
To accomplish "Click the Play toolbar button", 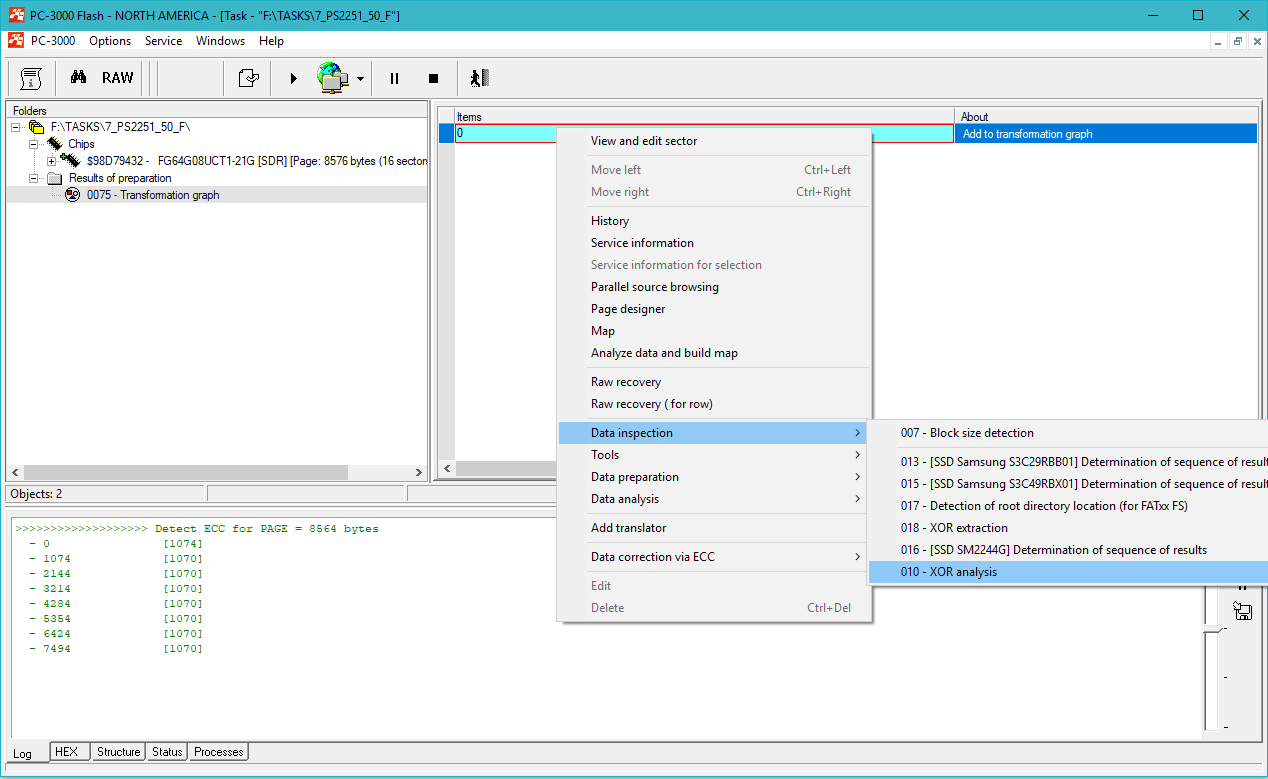I will click(x=294, y=78).
